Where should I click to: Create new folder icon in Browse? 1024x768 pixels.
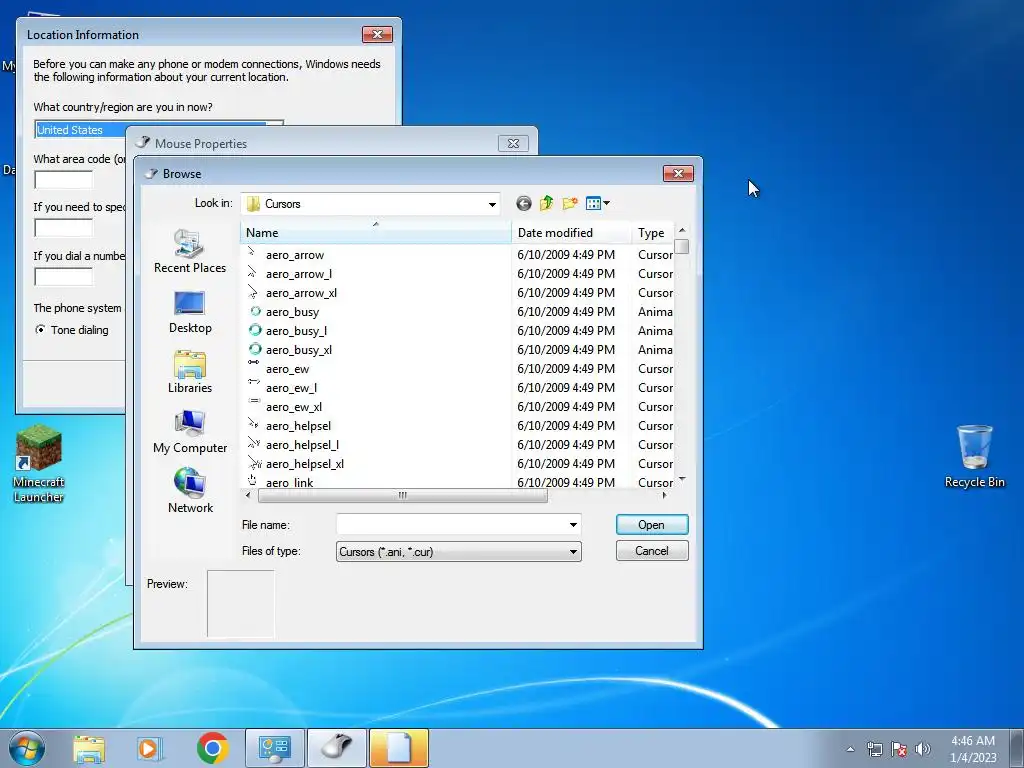click(569, 204)
